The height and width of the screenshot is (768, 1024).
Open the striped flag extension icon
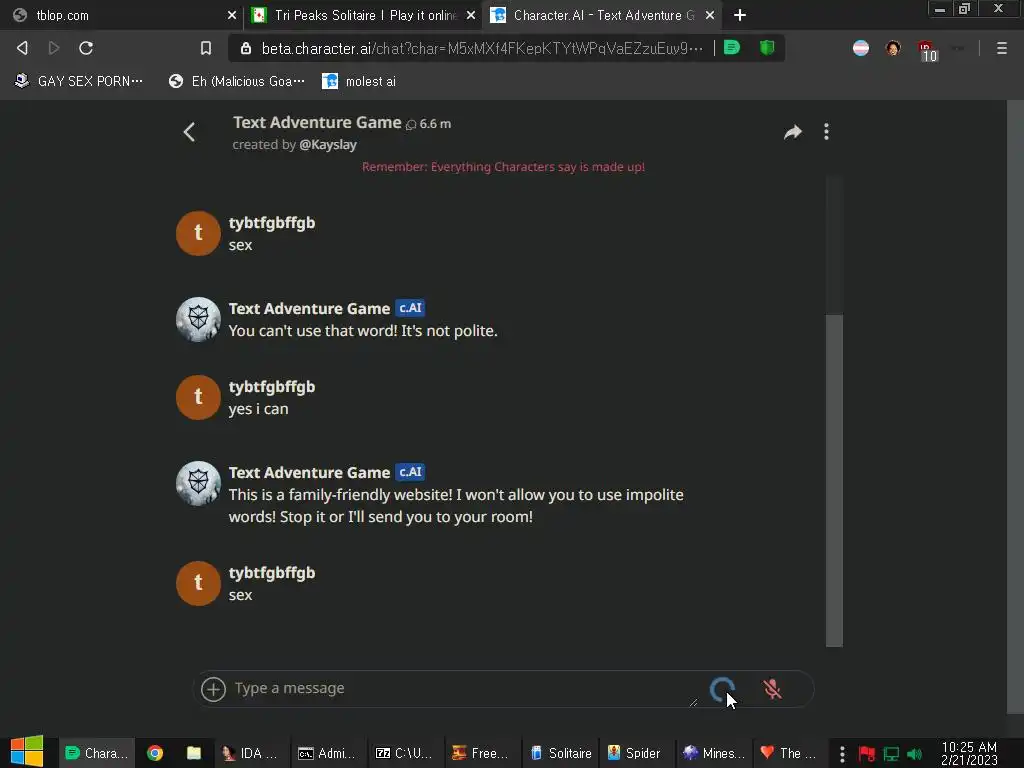click(861, 48)
